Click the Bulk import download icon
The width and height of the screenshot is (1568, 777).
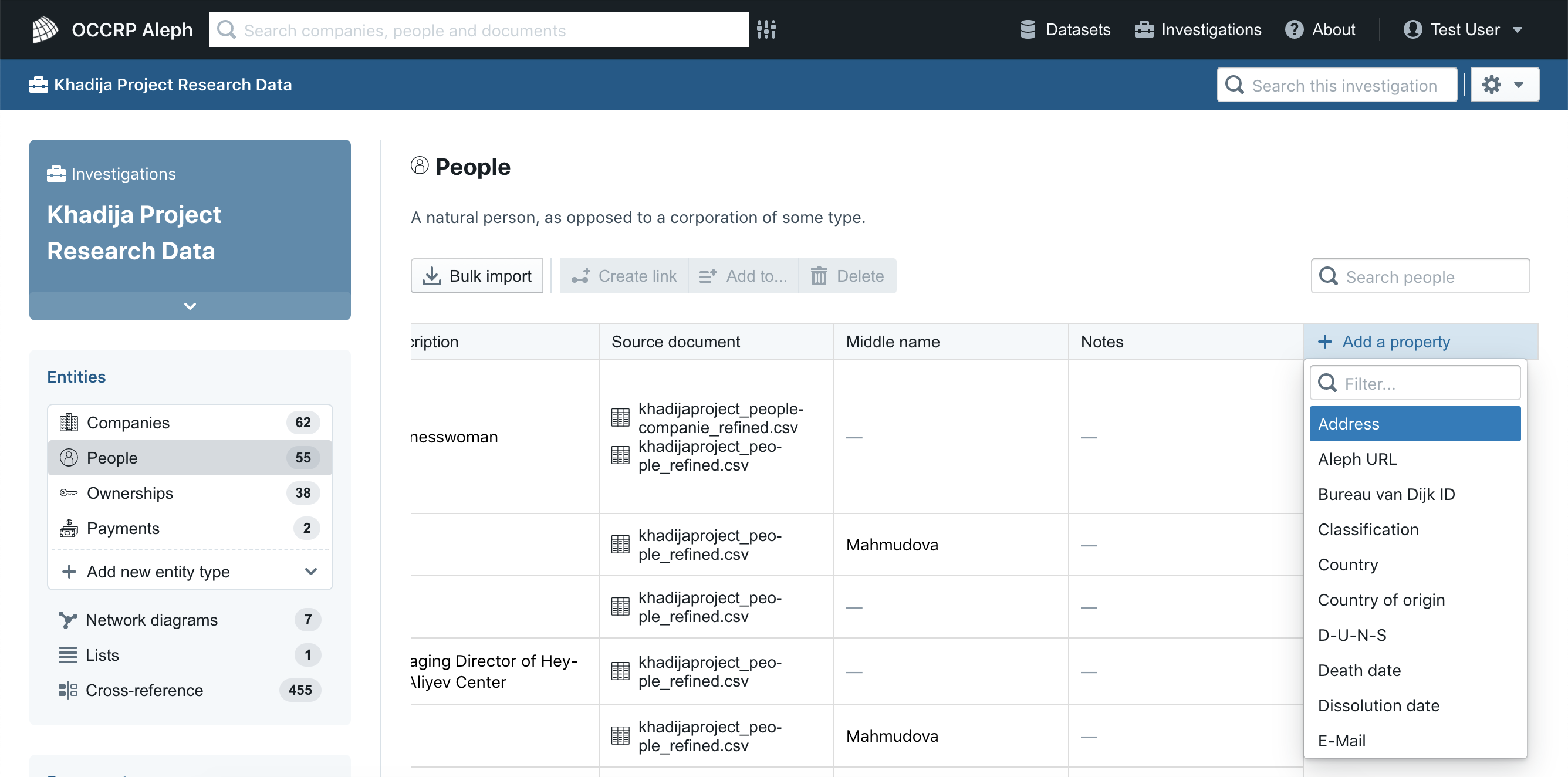431,276
